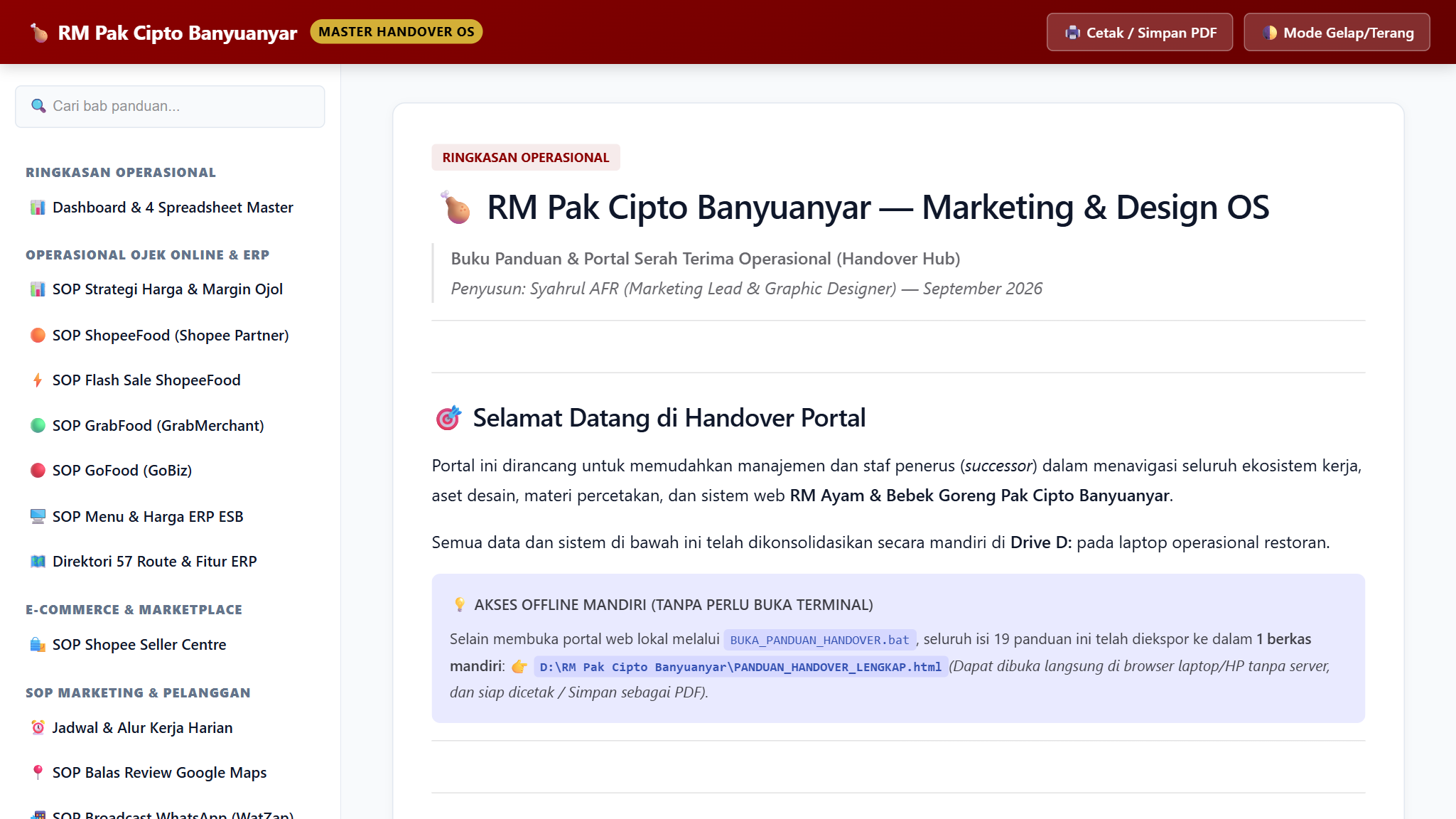Click the lightbulb icon in offline access box
The width and height of the screenshot is (1456, 819).
click(x=460, y=605)
